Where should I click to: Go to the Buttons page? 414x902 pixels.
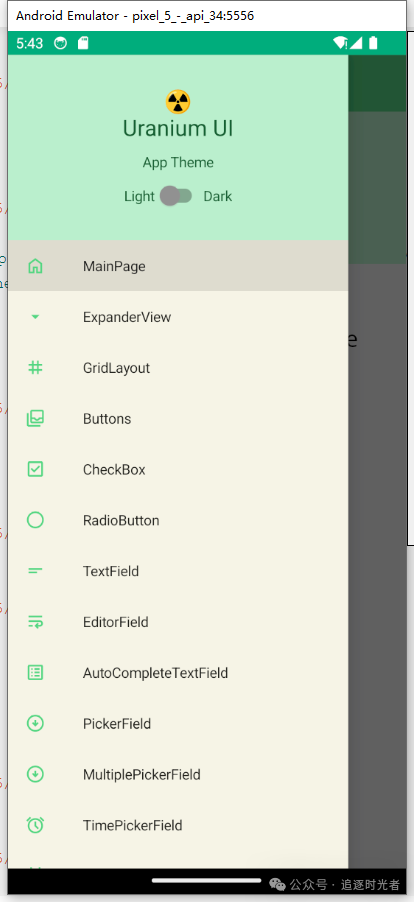178,418
